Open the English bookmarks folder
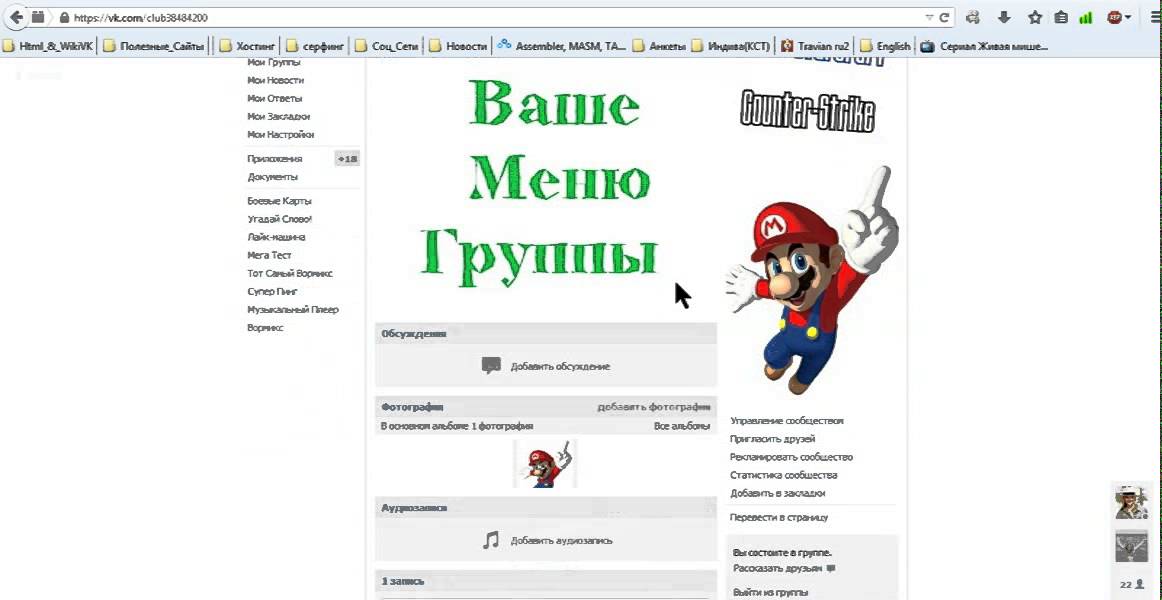The image size is (1162, 600). pyautogui.click(x=886, y=46)
